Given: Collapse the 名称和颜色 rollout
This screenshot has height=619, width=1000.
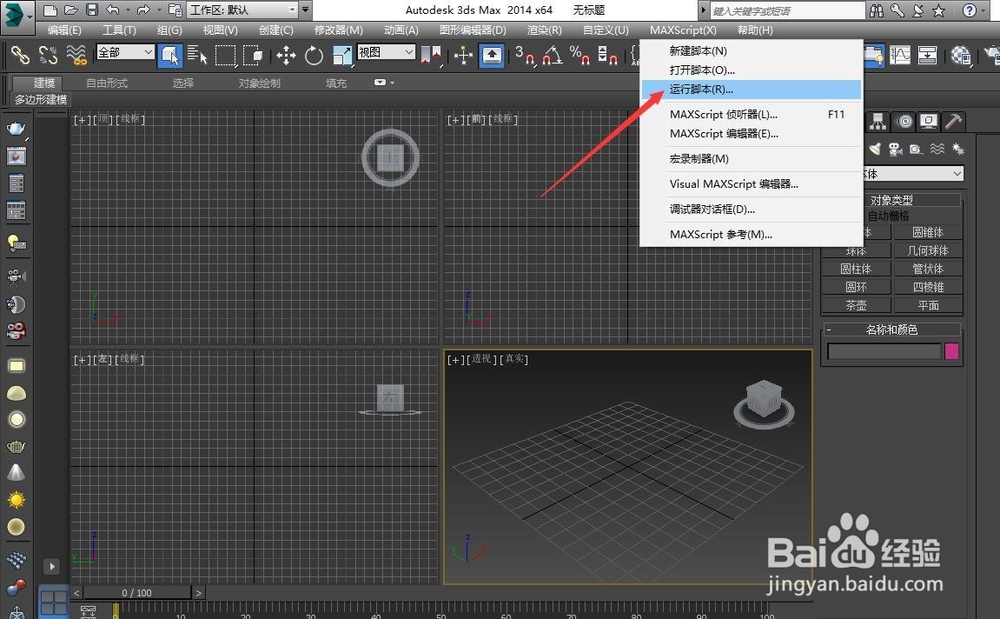Looking at the screenshot, I should tap(892, 330).
